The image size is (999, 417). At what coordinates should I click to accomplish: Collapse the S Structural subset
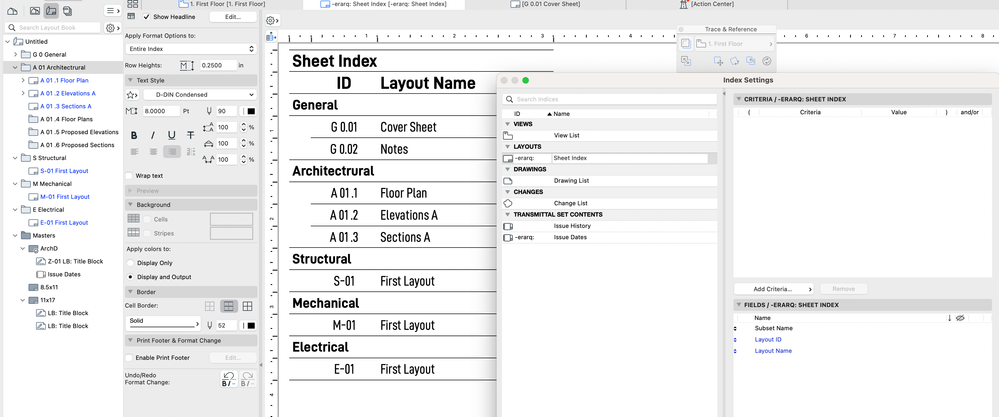(15, 158)
